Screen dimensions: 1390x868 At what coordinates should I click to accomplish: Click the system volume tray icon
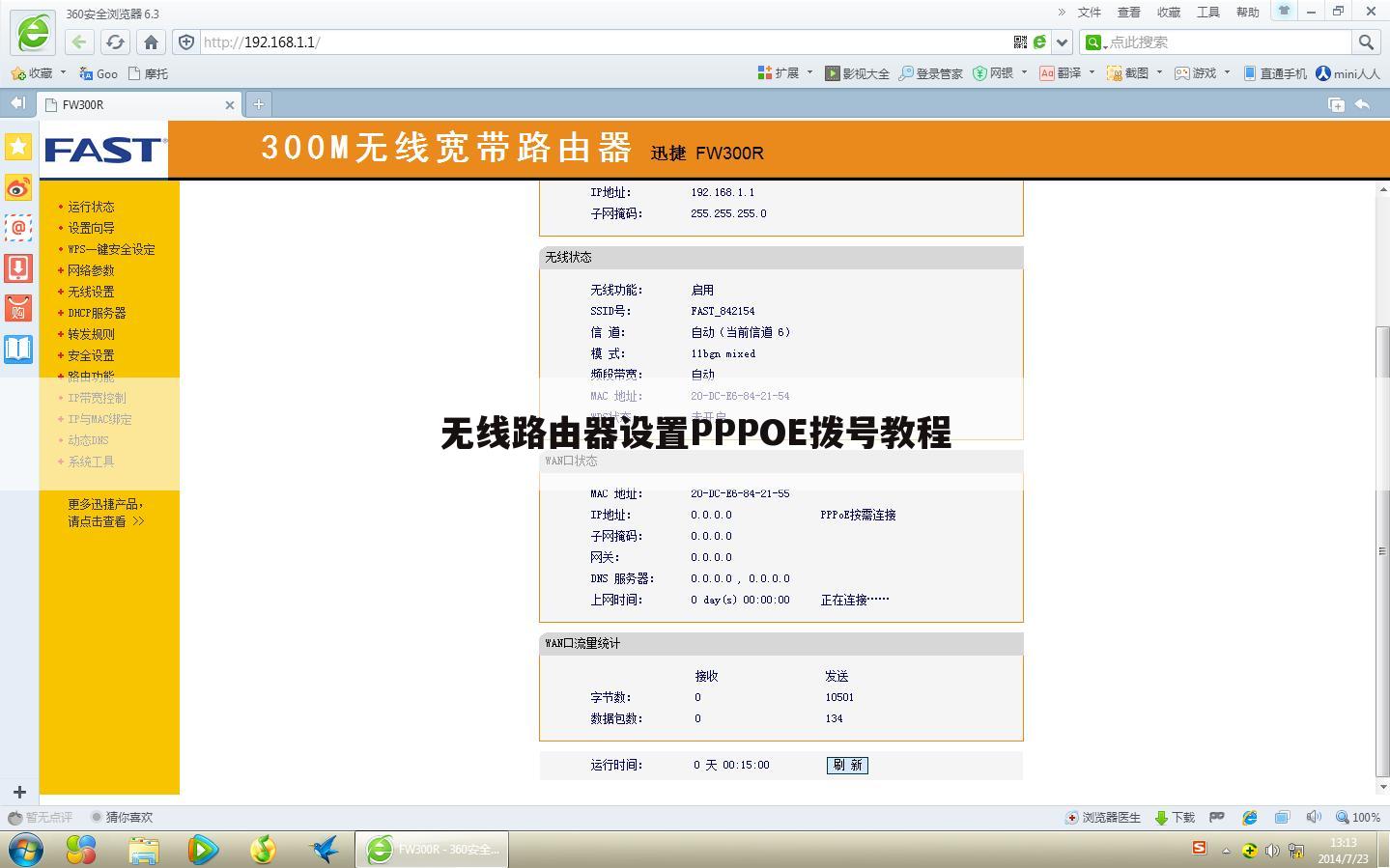click(x=1272, y=851)
